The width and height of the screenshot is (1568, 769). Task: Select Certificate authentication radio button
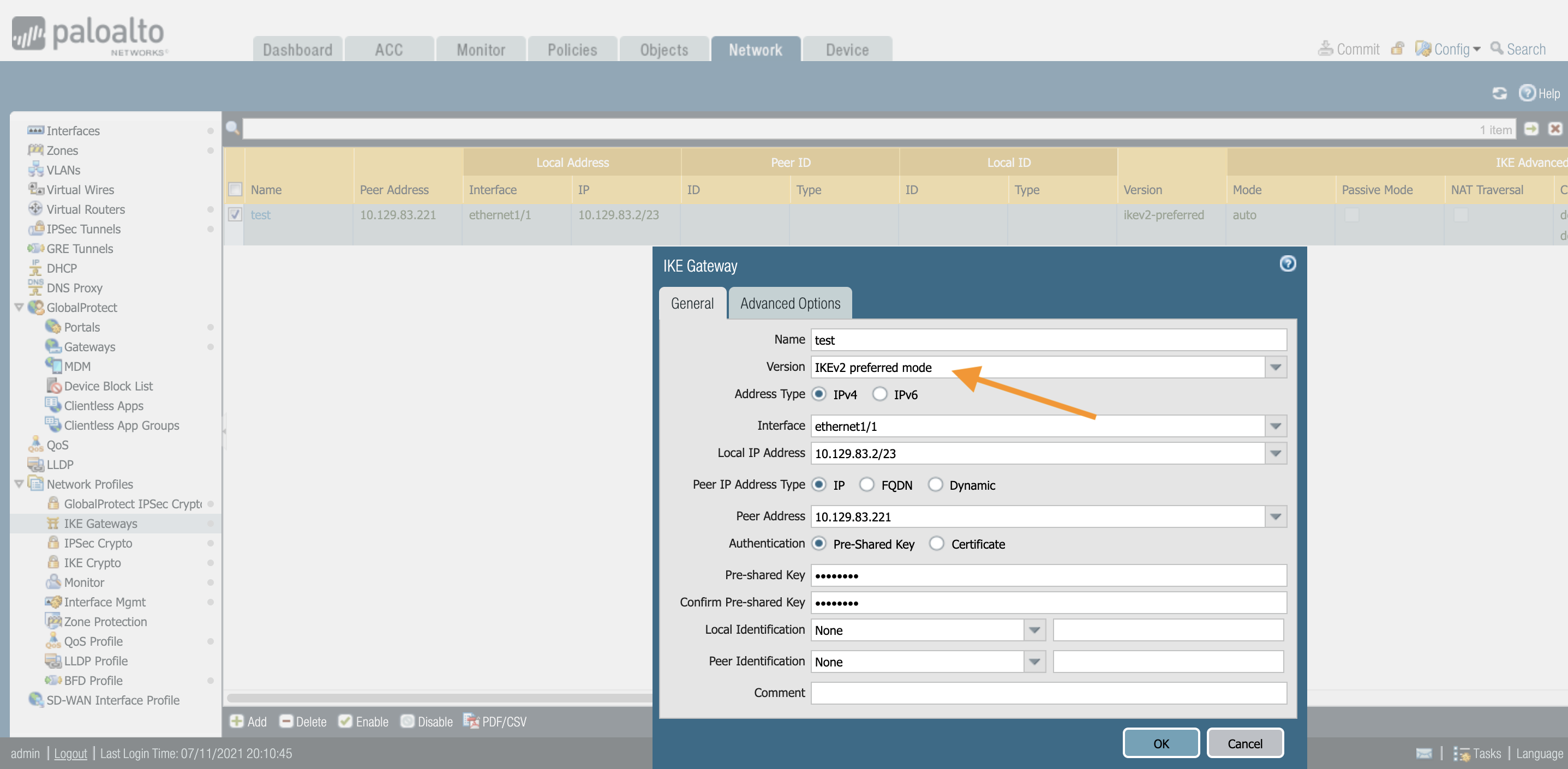[x=936, y=543]
